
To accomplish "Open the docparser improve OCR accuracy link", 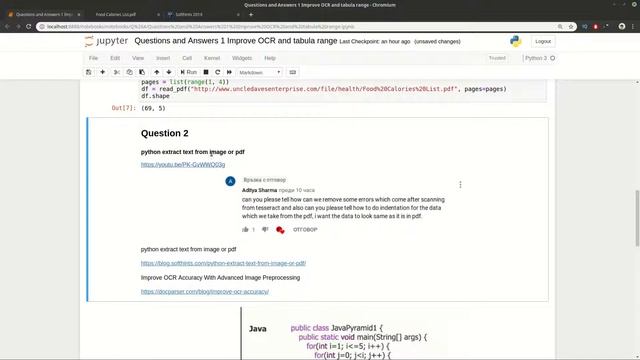I will (205, 291).
